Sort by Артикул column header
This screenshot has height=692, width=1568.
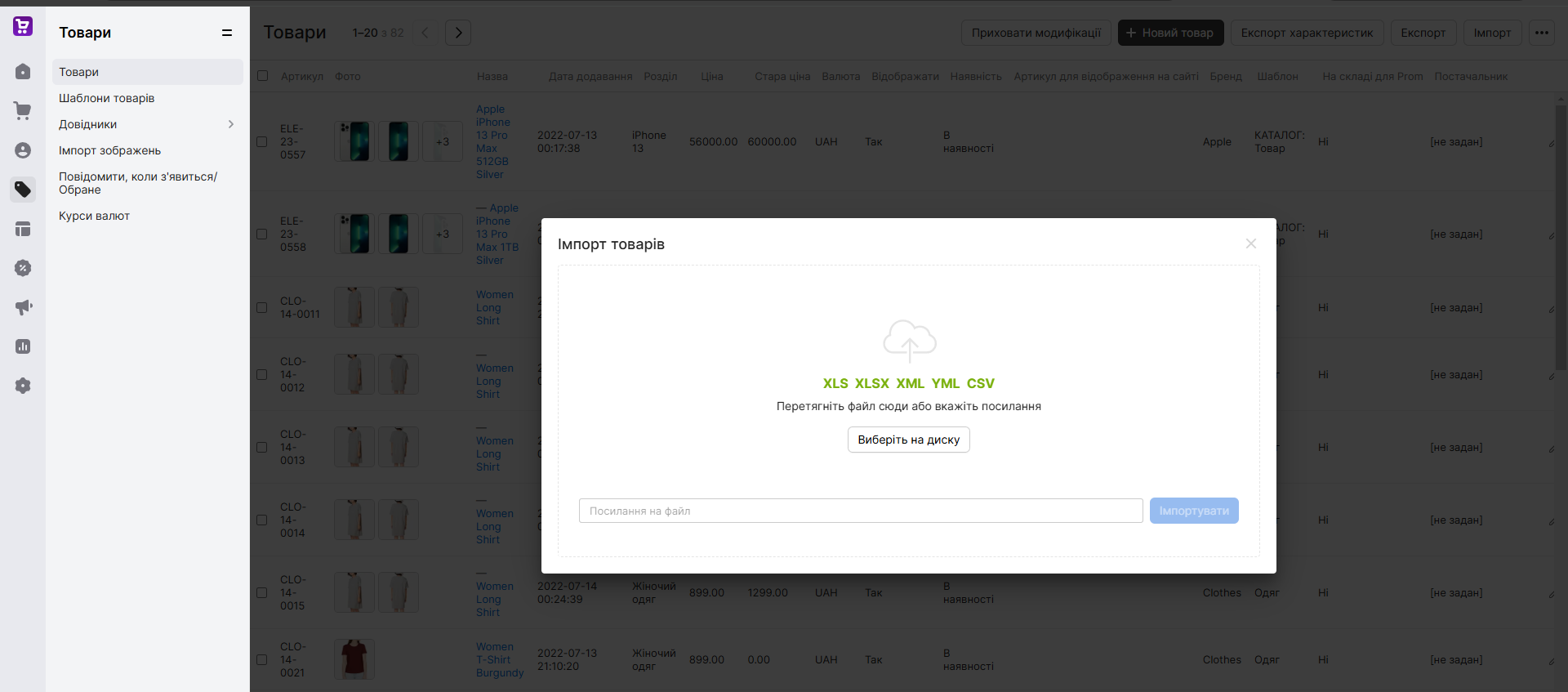[x=302, y=76]
